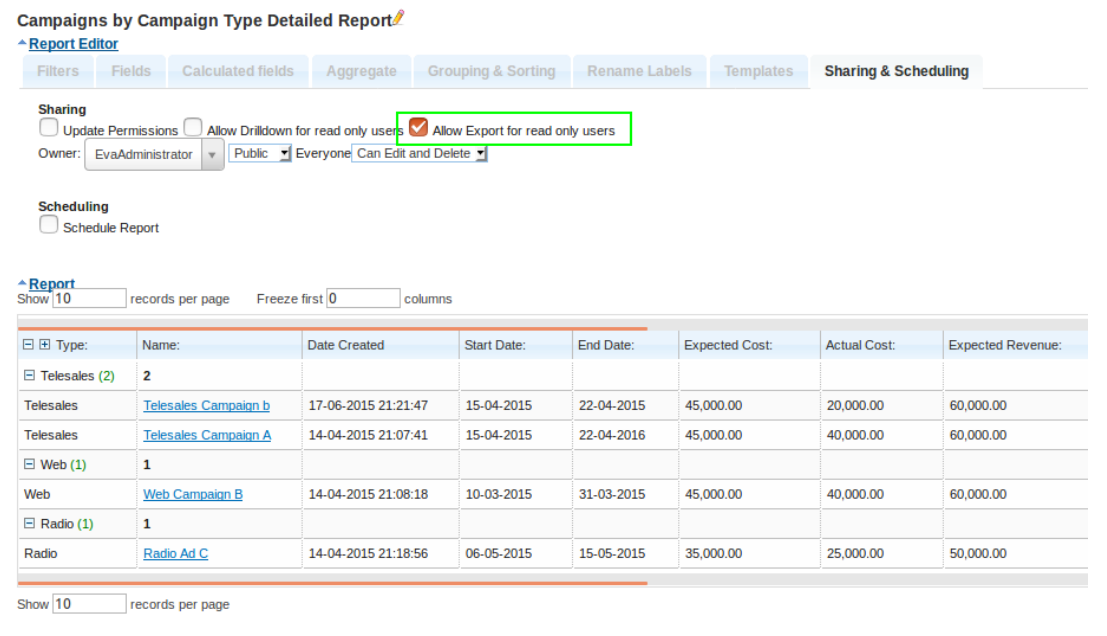The height and width of the screenshot is (636, 1107).
Task: Click the pencil edit icon beside report title
Action: (x=399, y=17)
